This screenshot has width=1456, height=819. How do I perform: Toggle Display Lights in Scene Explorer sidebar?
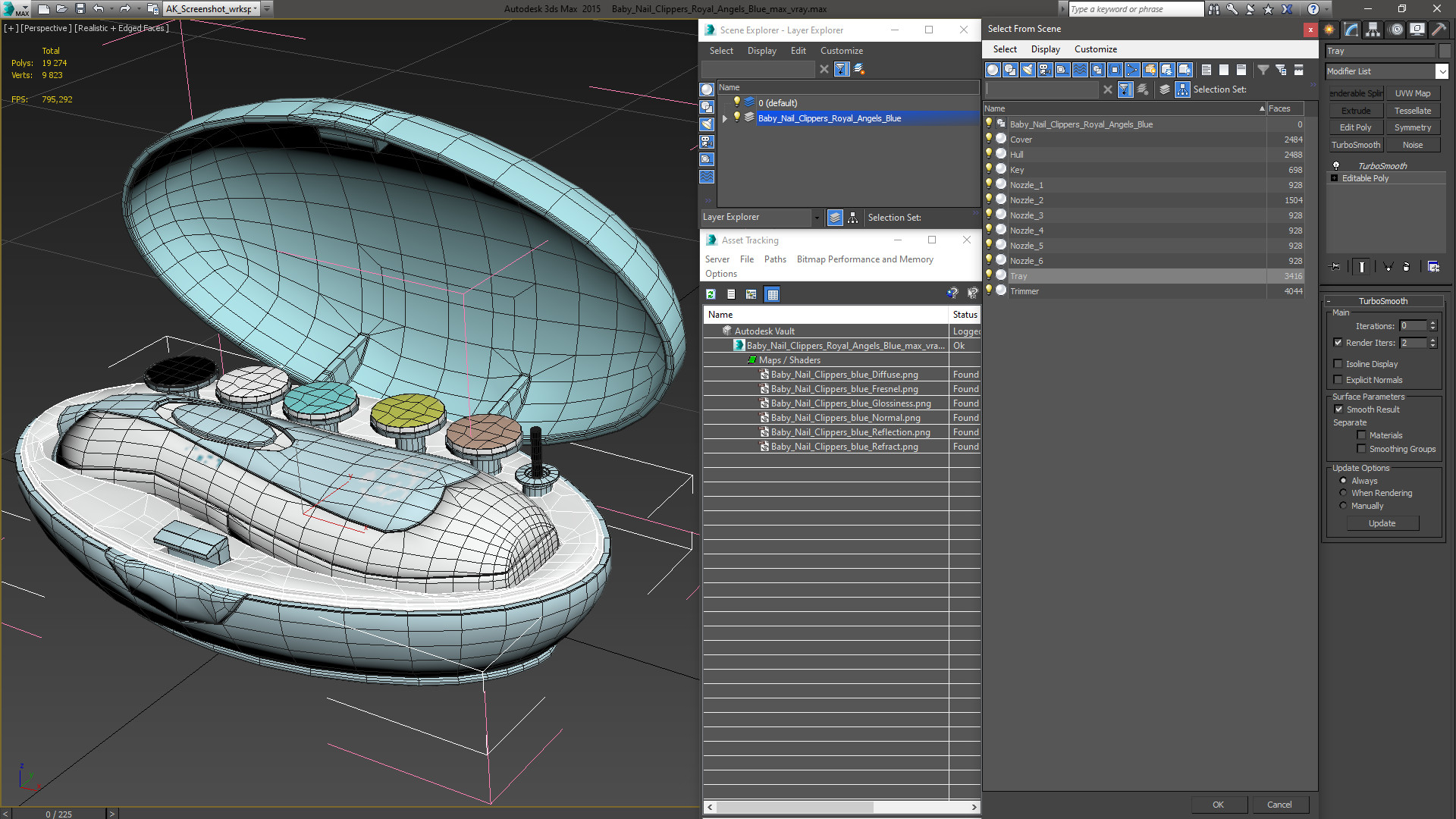[707, 124]
